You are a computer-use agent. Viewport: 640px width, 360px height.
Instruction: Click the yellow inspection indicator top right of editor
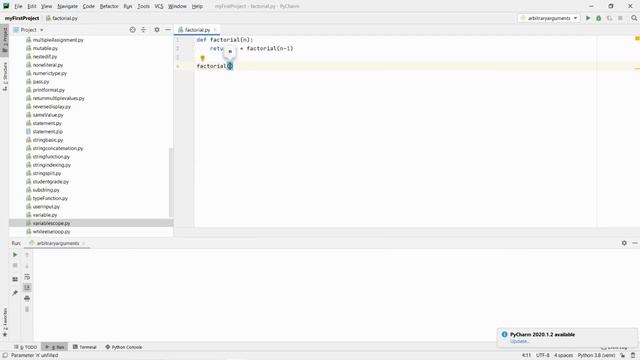pos(637,38)
